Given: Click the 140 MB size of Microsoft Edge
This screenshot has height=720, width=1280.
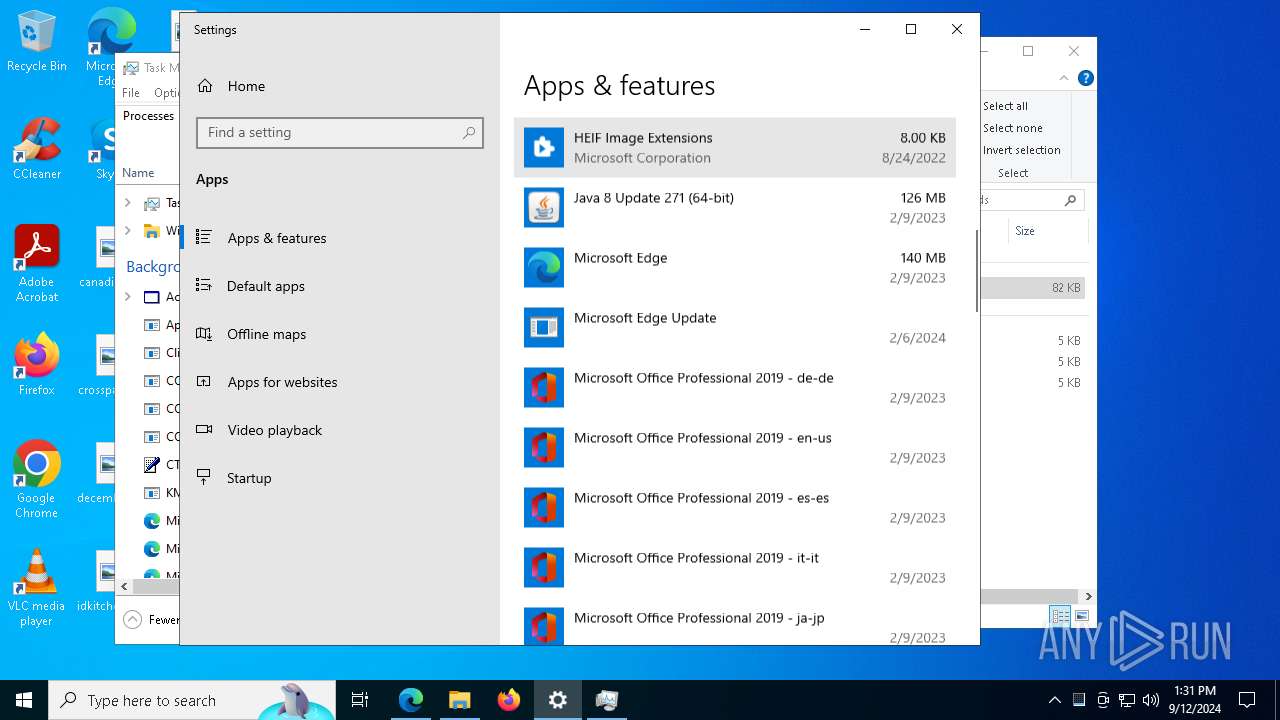Looking at the screenshot, I should click(923, 258).
